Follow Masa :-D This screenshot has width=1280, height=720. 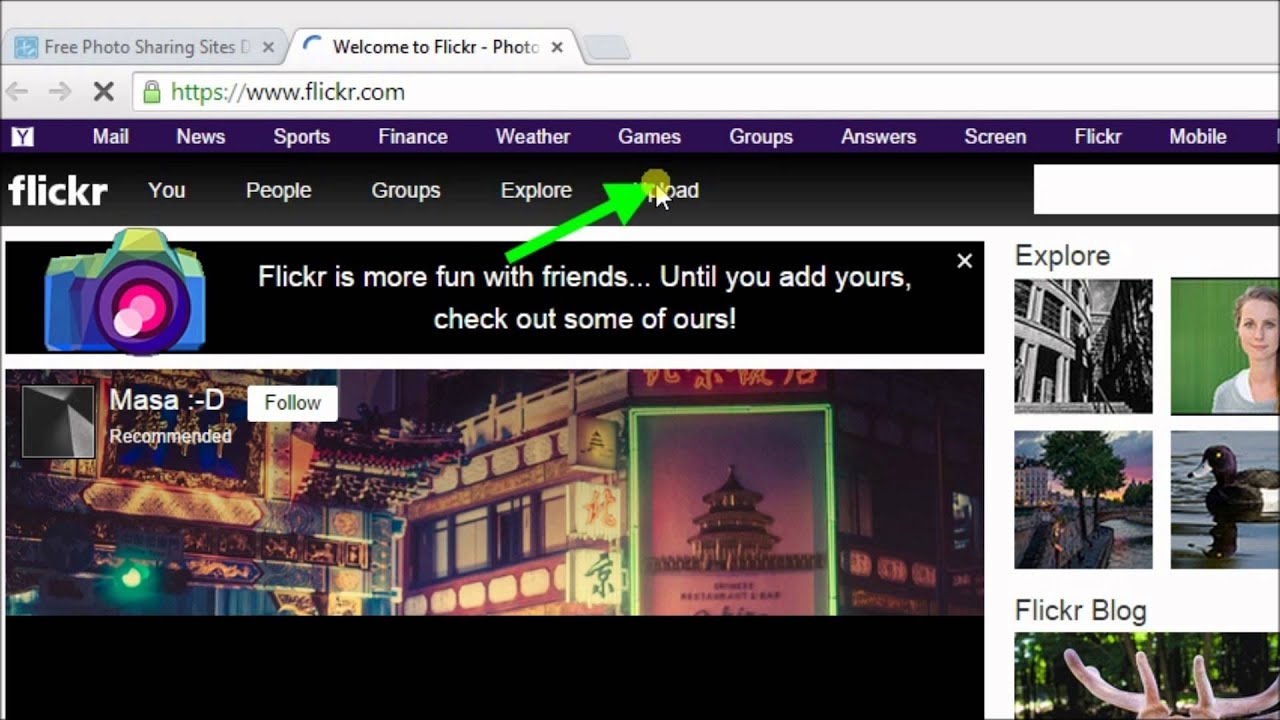pos(293,403)
